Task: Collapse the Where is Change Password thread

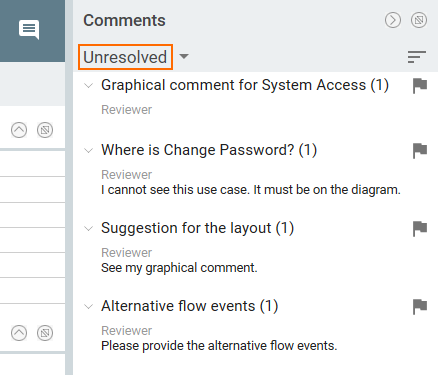Action: tap(88, 151)
